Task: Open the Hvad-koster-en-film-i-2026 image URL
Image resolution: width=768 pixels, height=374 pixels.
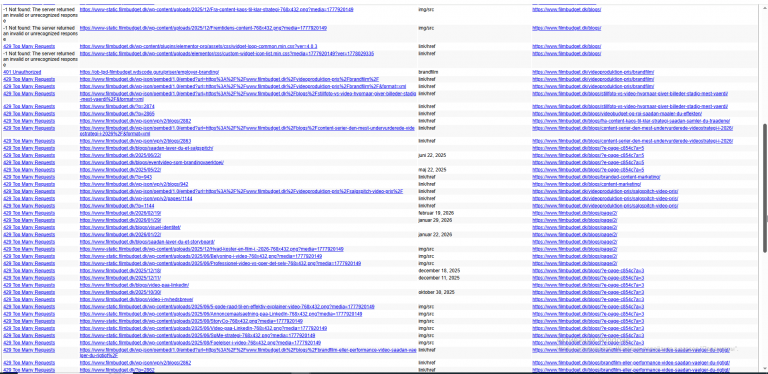Action: tap(212, 249)
